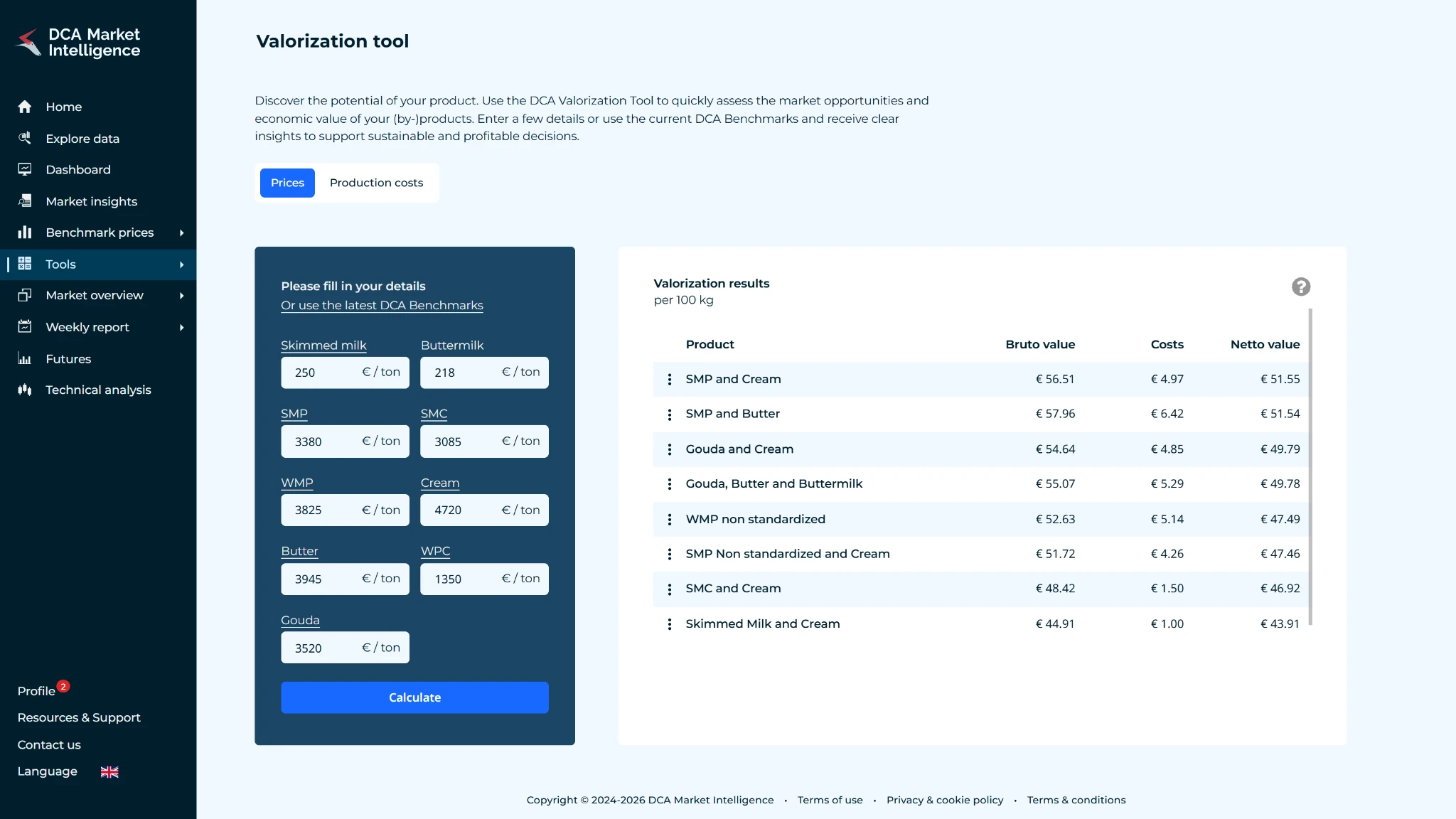
Task: Switch to the Production costs tab
Action: (x=376, y=183)
